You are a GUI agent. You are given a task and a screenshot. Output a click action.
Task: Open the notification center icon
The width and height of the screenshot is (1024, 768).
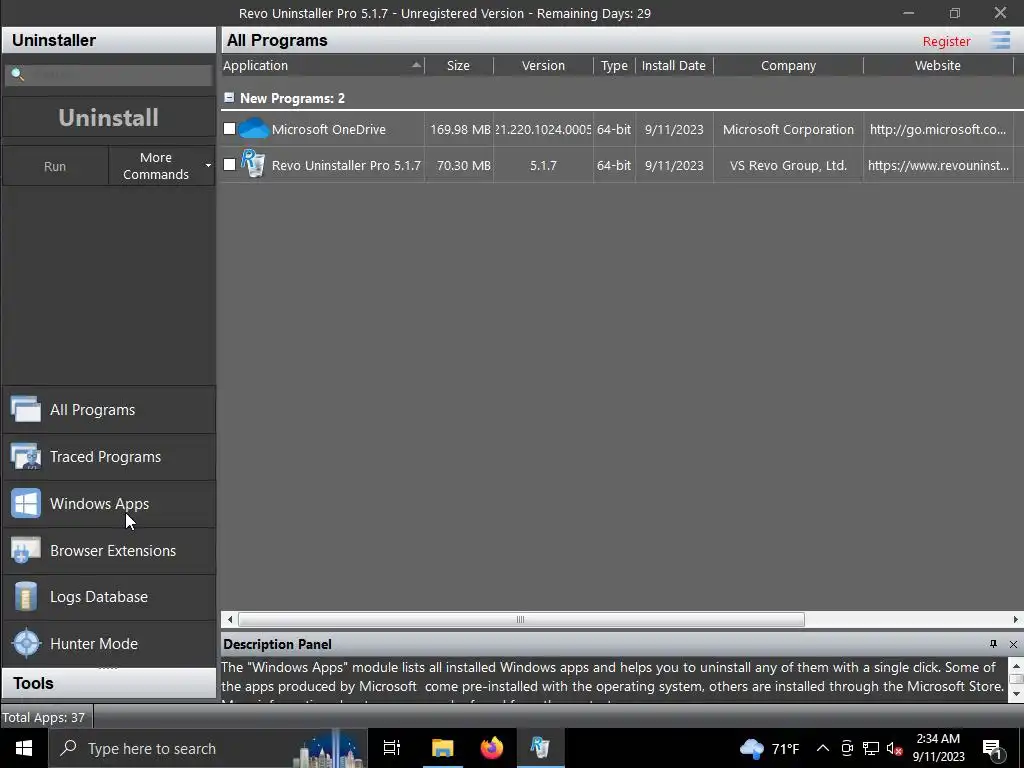[x=992, y=749]
